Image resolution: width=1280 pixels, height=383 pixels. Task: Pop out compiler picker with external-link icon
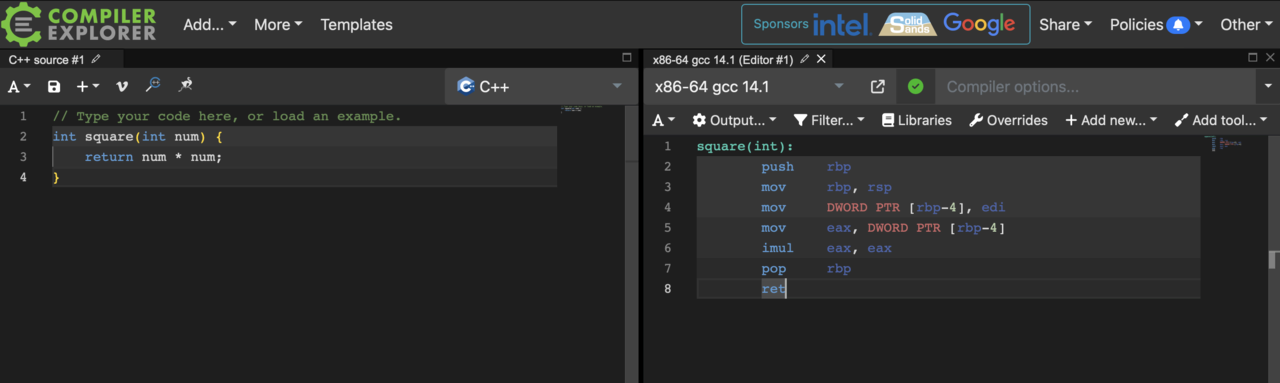(878, 87)
